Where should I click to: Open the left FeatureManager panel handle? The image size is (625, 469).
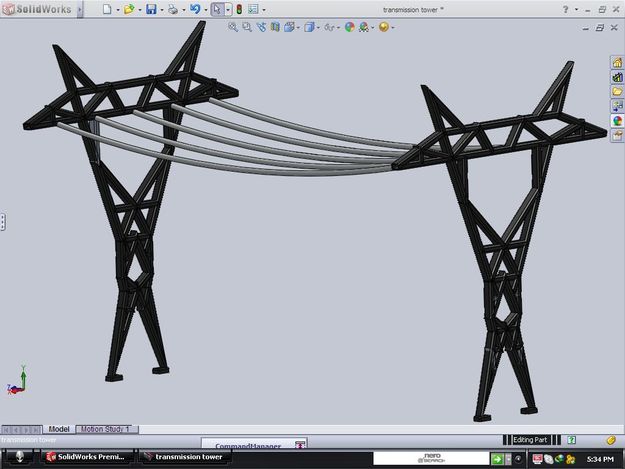(x=2, y=222)
